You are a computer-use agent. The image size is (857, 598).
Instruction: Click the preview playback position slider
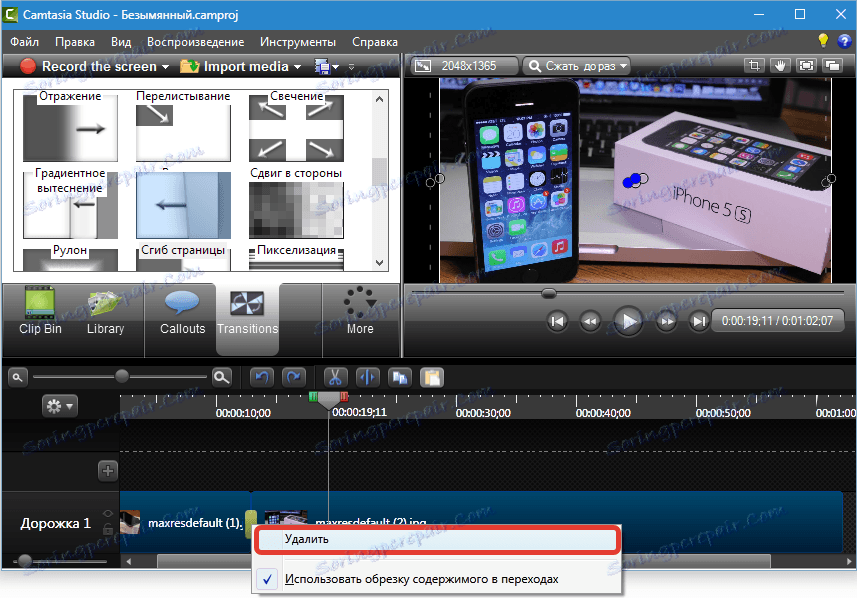(548, 294)
